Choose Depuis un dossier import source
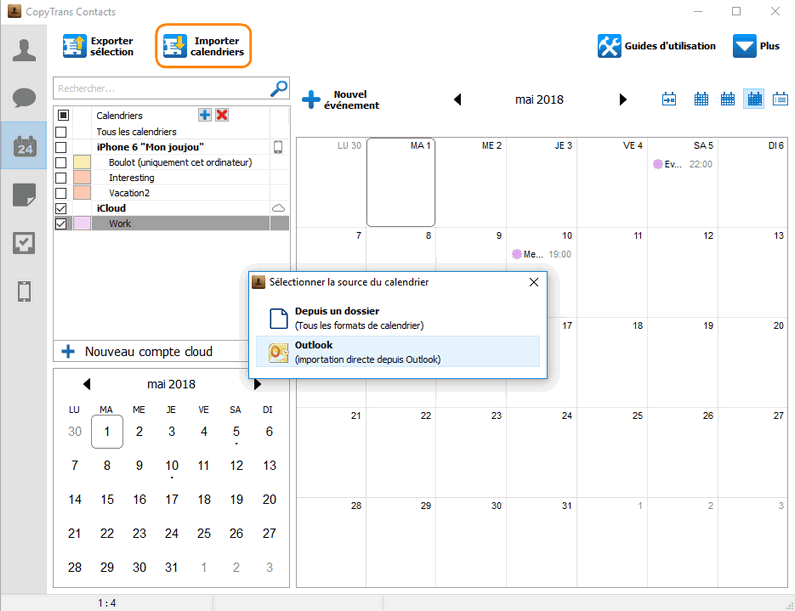 point(398,318)
